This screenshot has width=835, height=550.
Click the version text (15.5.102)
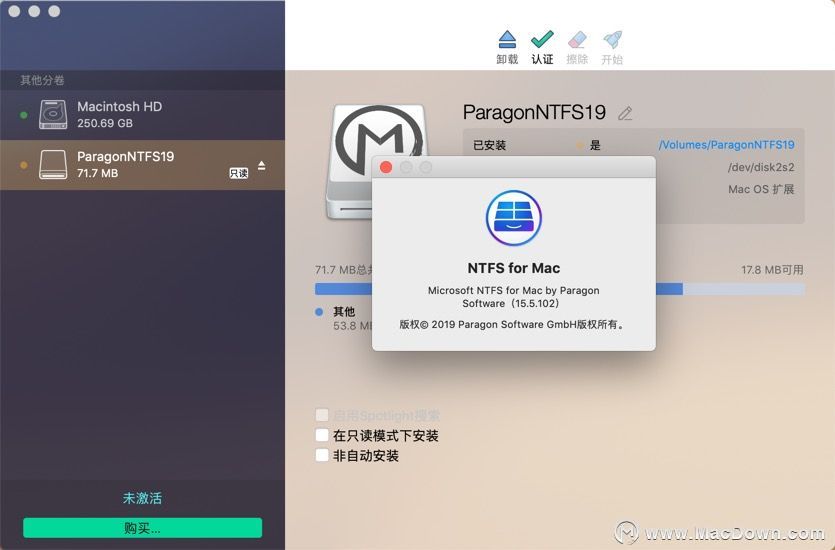534,303
